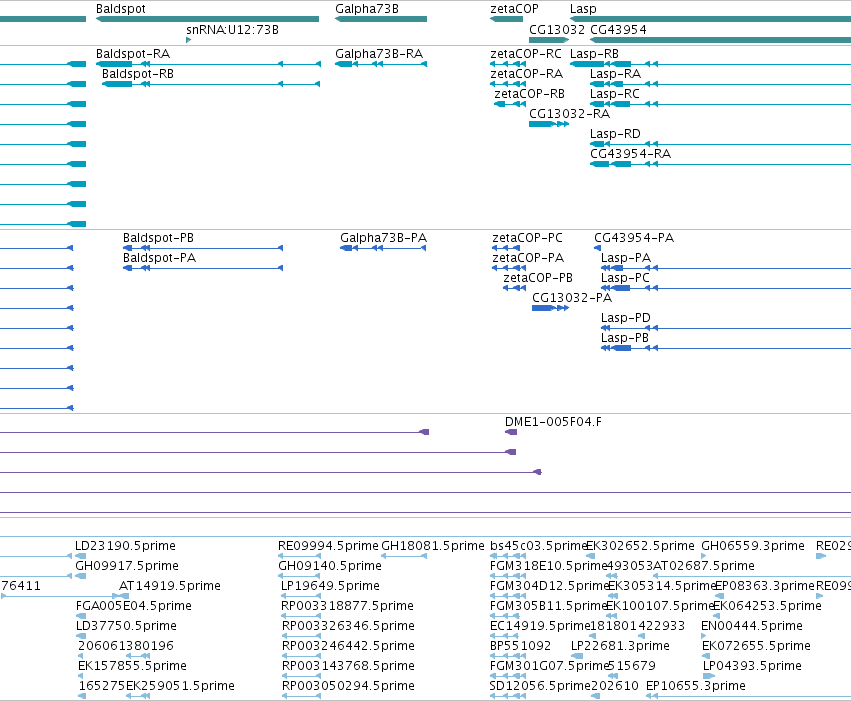The width and height of the screenshot is (851, 701).
Task: Select LP22681.3prime EST
Action: point(577,656)
